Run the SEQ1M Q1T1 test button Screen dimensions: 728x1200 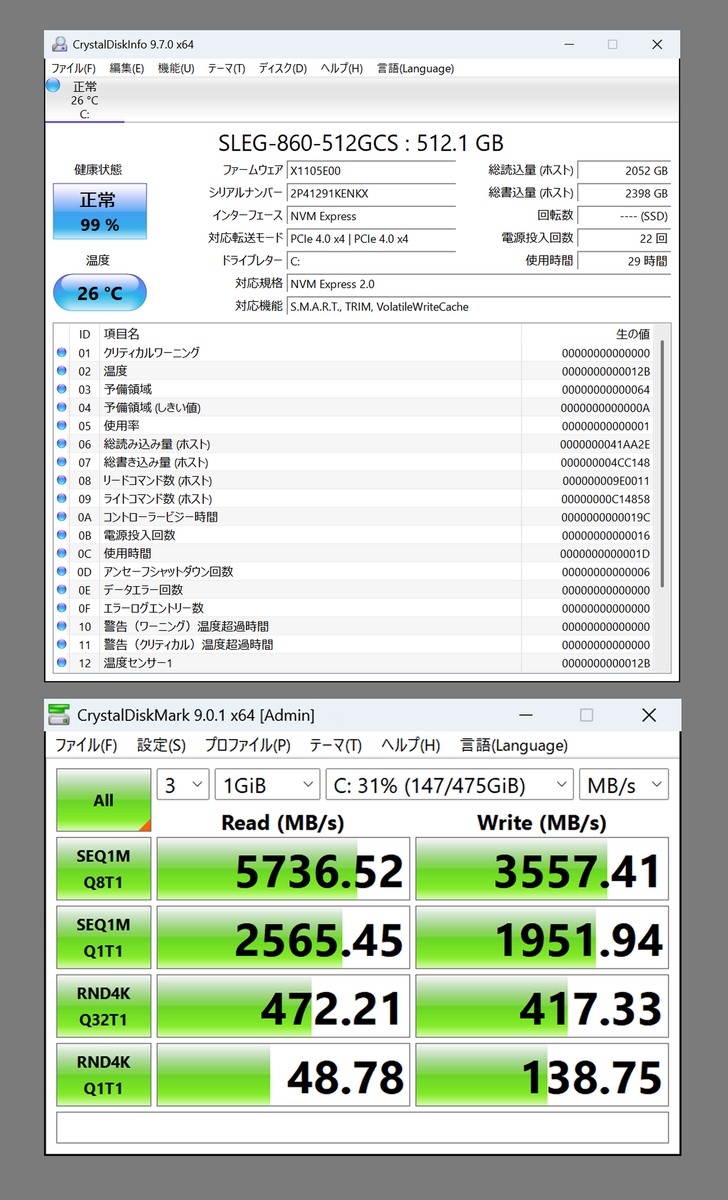pyautogui.click(x=104, y=939)
